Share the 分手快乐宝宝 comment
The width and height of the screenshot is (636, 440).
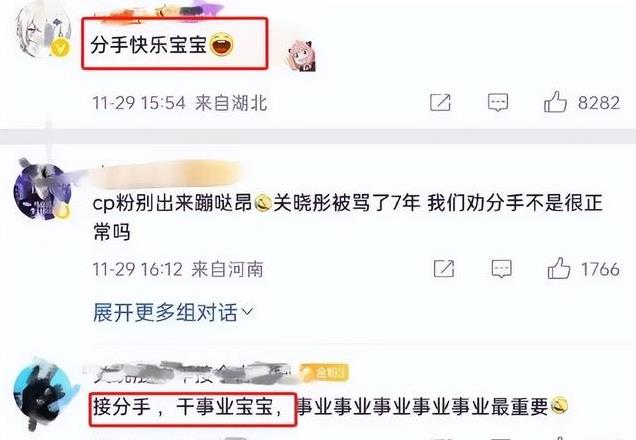(440, 102)
